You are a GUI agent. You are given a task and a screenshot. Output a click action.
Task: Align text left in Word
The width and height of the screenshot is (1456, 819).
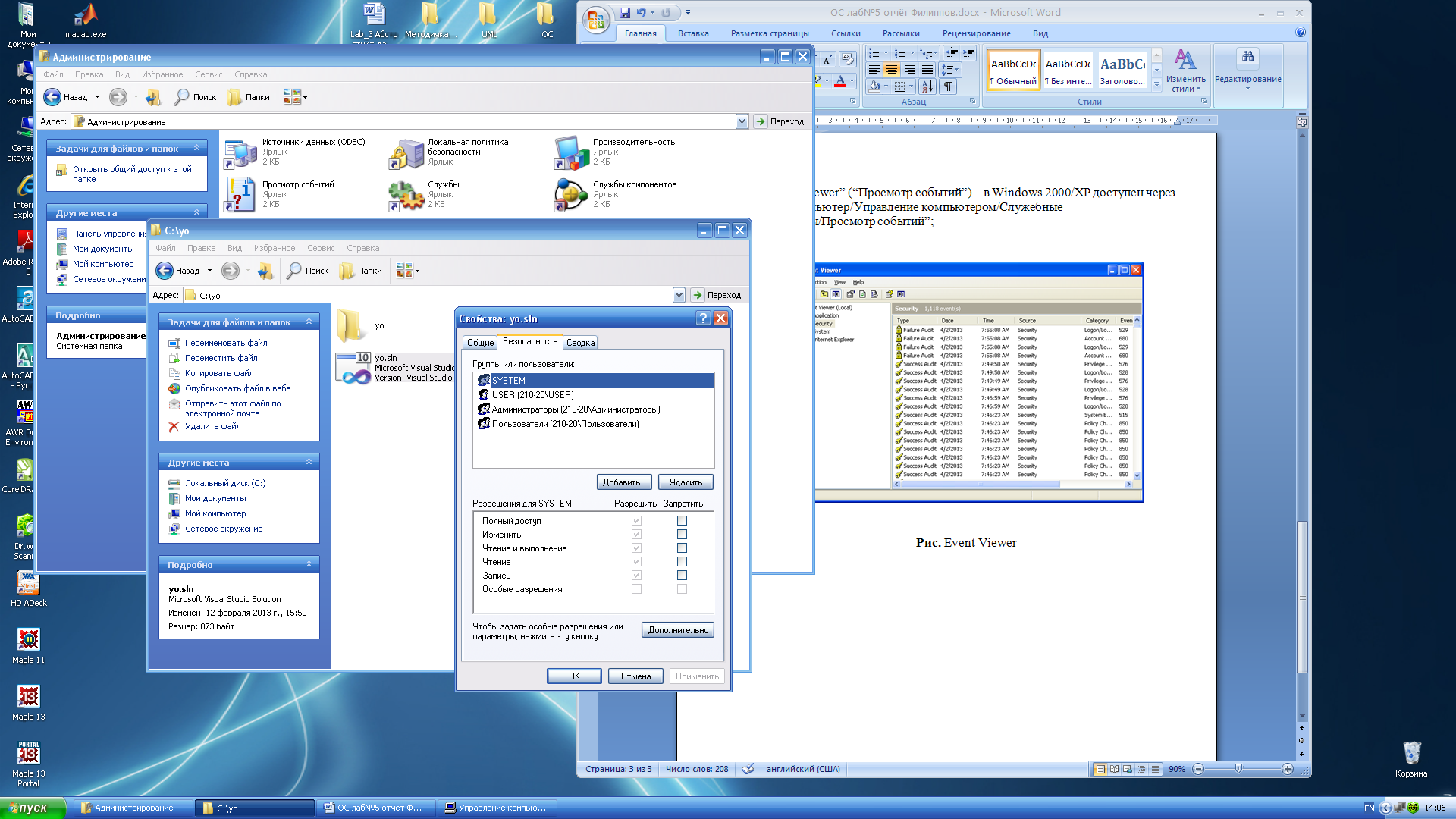(x=874, y=70)
